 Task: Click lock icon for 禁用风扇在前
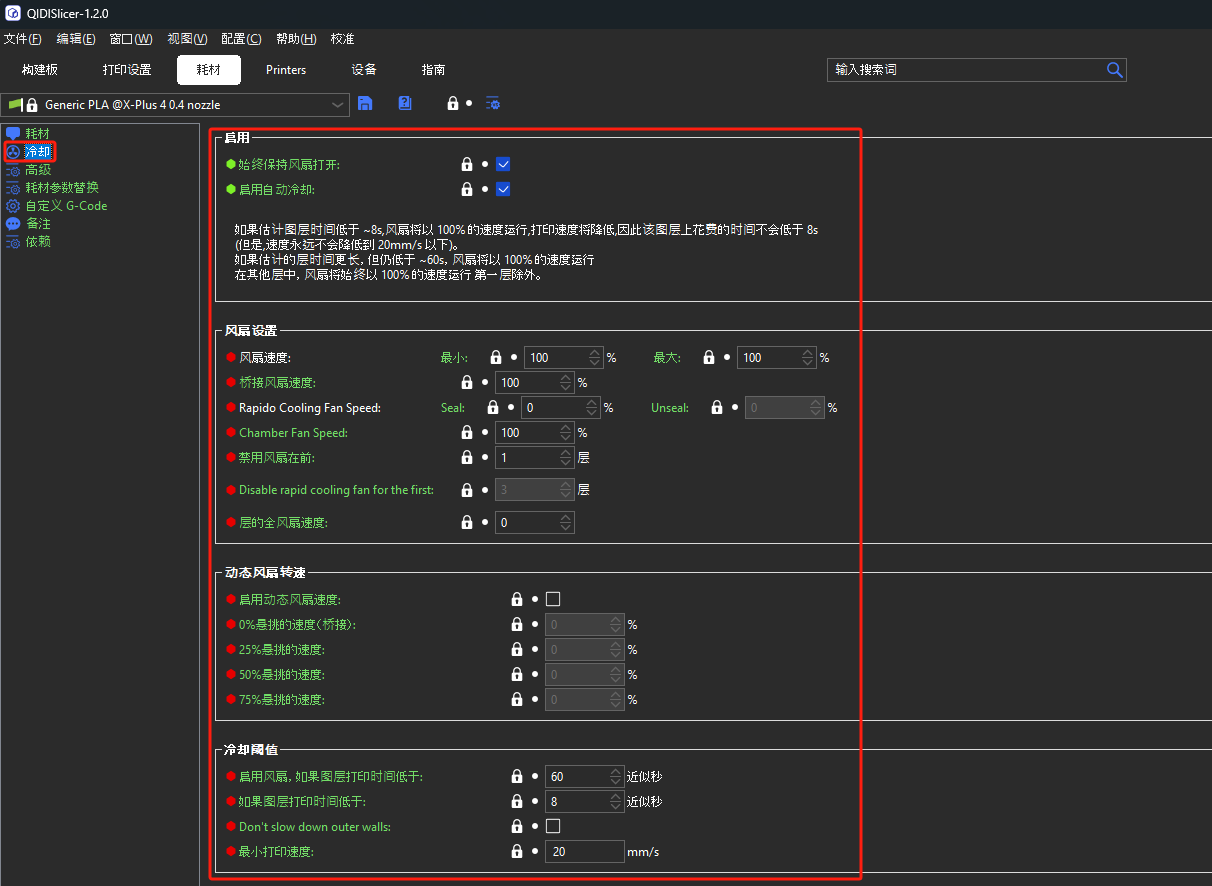coord(466,457)
